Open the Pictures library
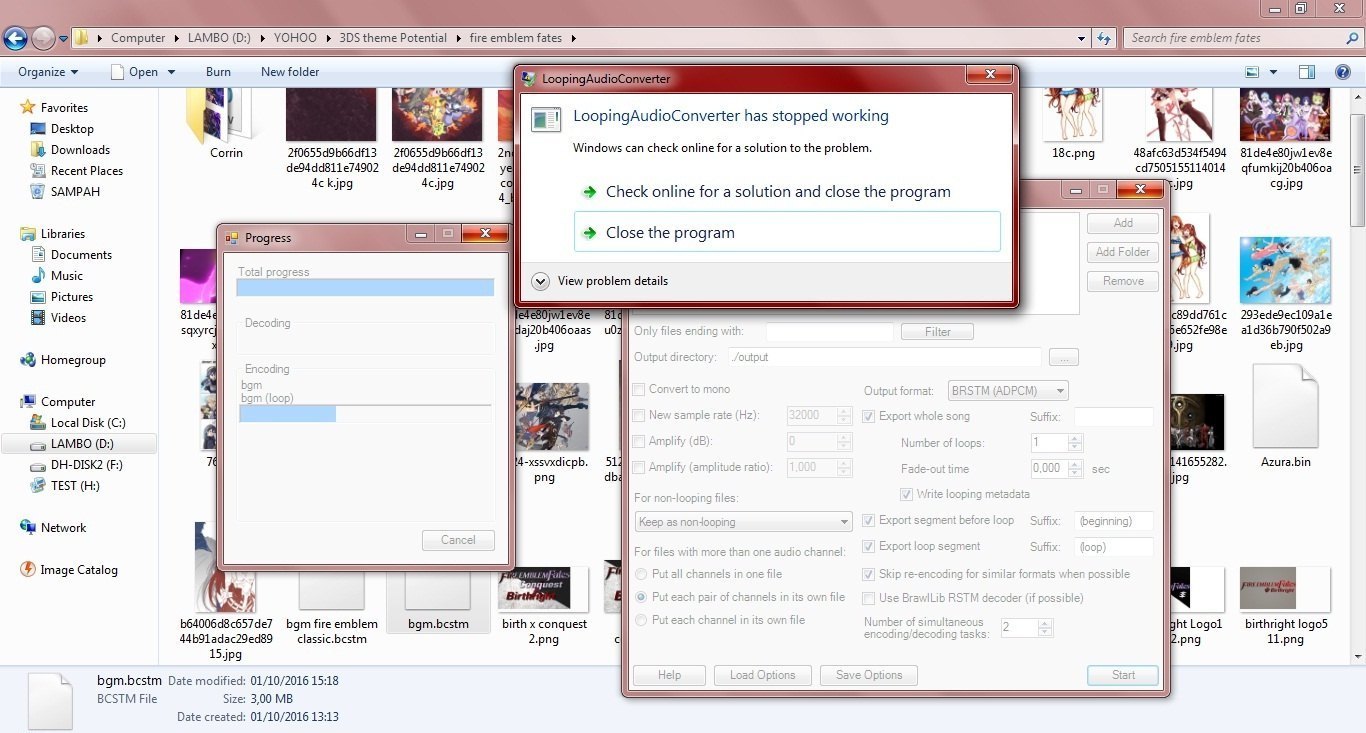This screenshot has height=733, width=1366. tap(72, 297)
